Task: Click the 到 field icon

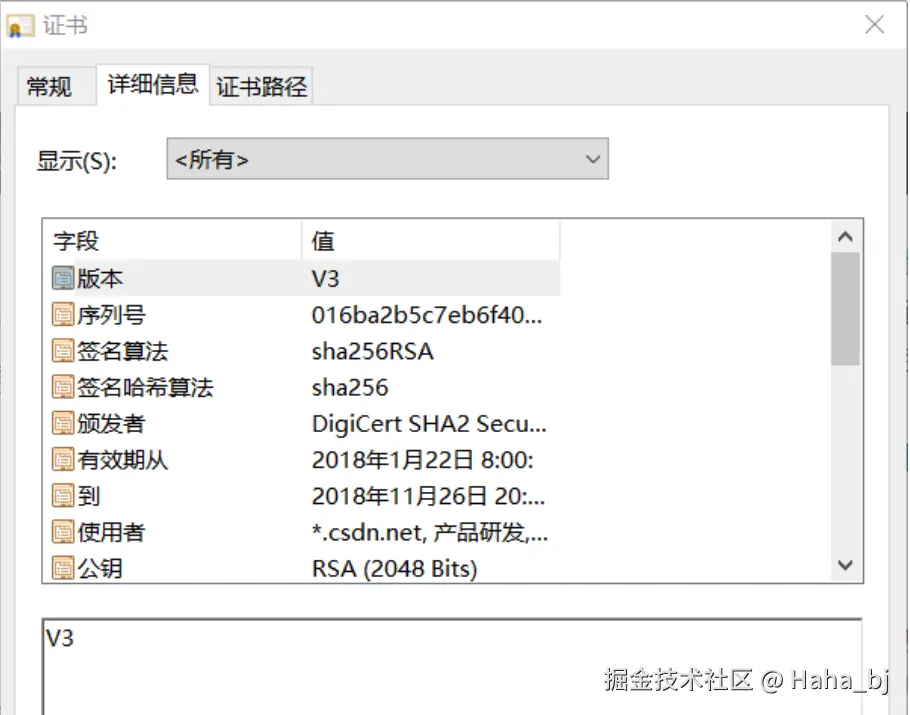Action: point(62,495)
